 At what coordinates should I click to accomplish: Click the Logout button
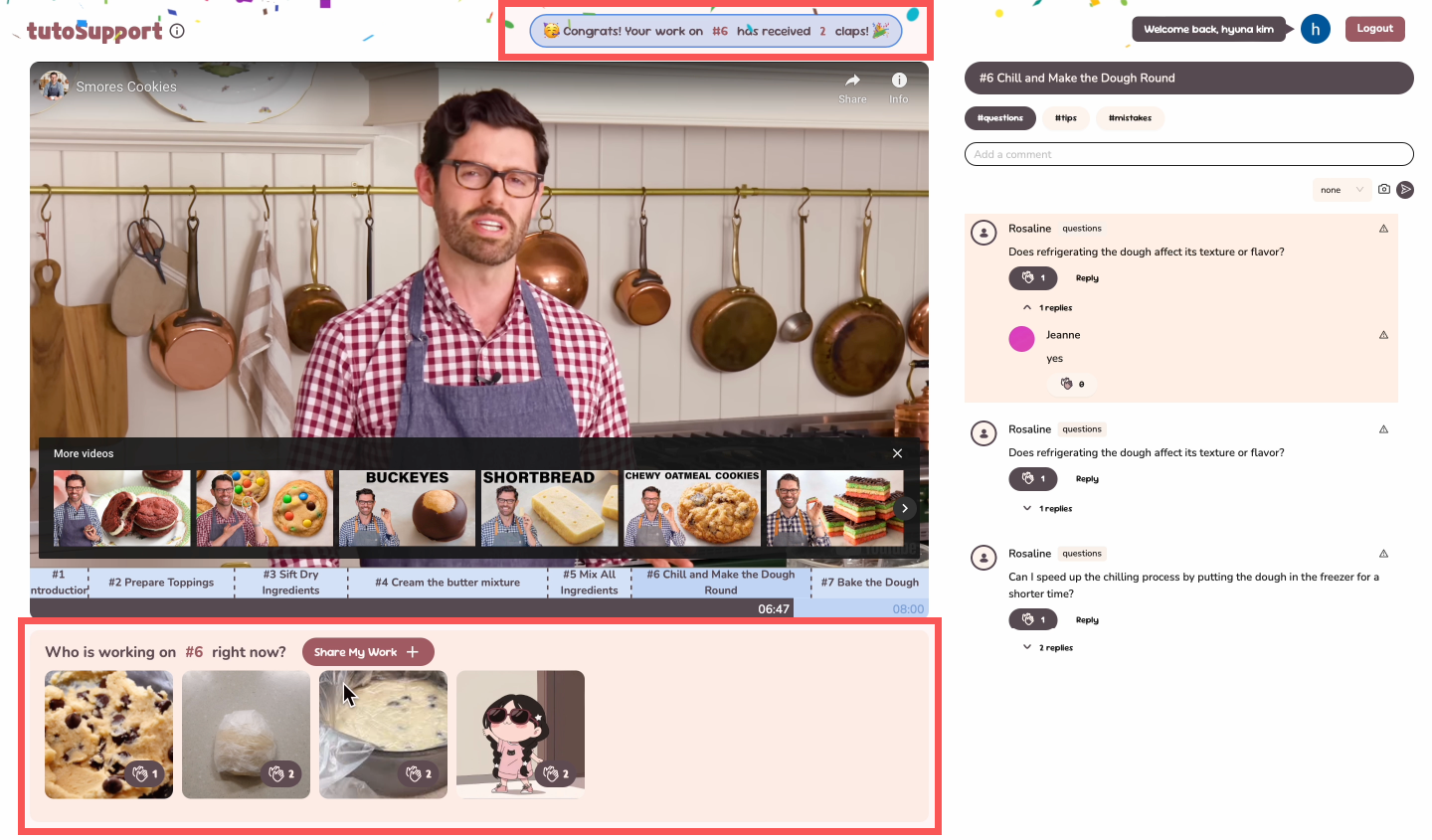[1374, 29]
